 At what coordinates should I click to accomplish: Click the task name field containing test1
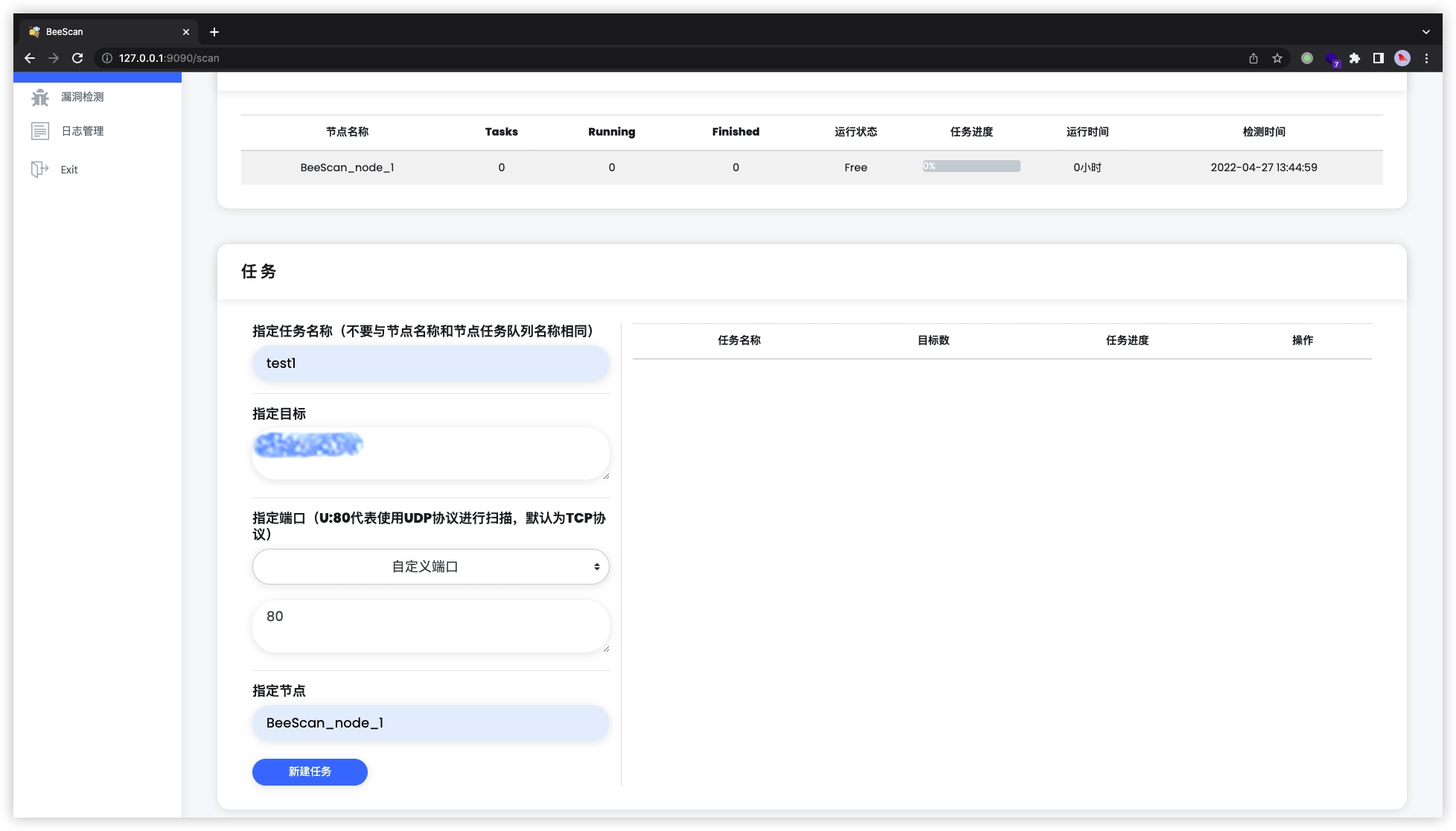pos(430,363)
